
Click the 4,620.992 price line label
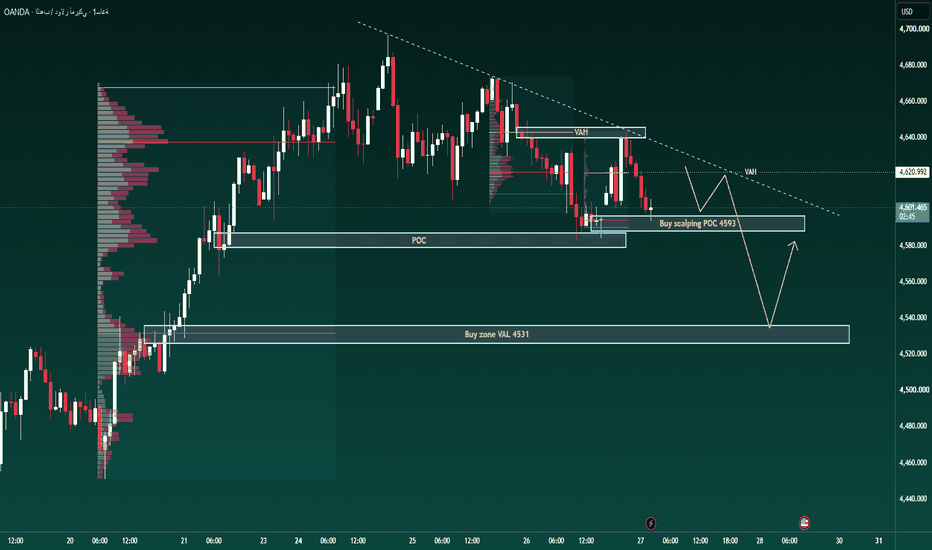click(912, 172)
